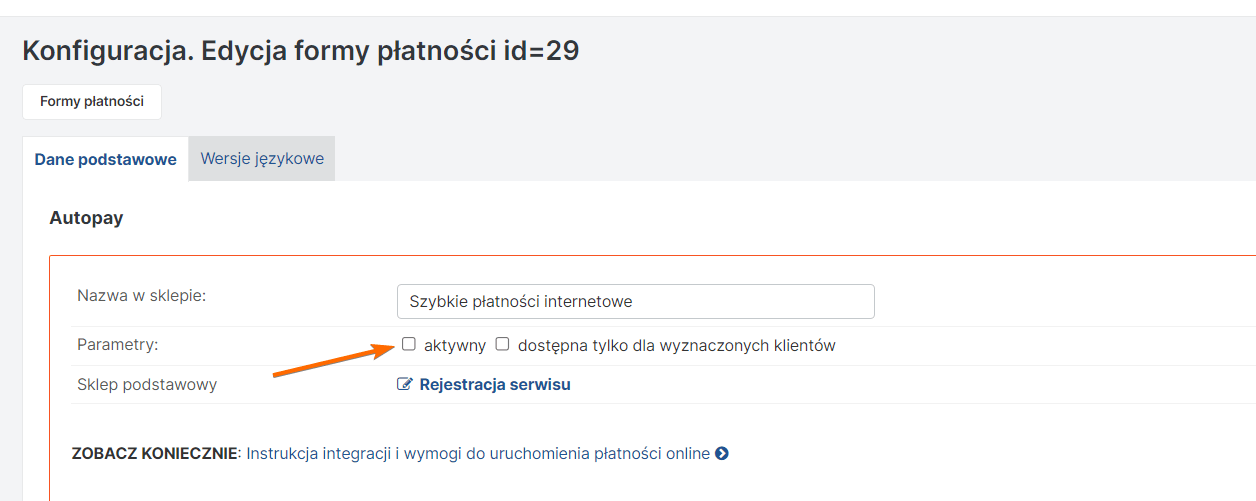Click the bold 'ZOBACZ KONIECZNIE' text
Viewport: 1256px width, 501px height.
pos(155,454)
